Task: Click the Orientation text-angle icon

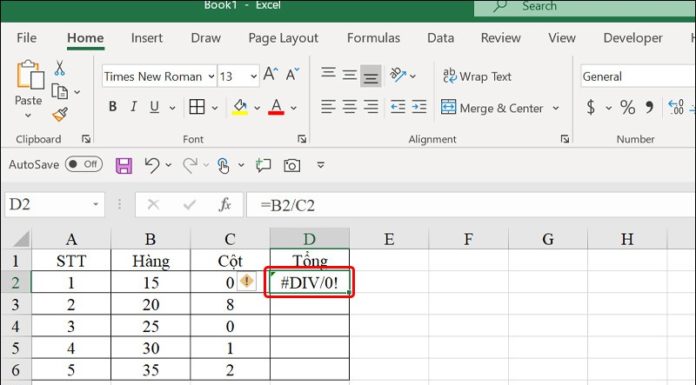Action: click(x=398, y=75)
